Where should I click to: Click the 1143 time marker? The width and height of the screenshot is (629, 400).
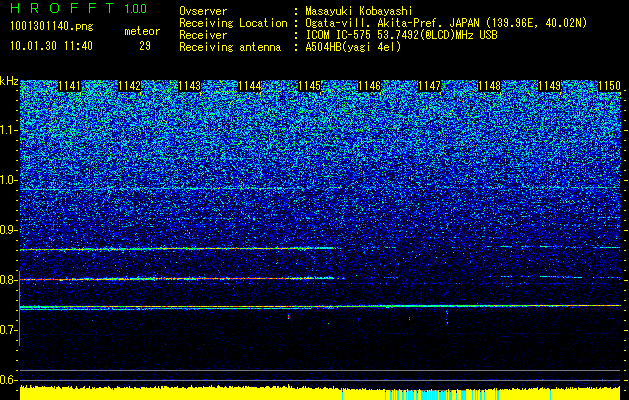189,86
